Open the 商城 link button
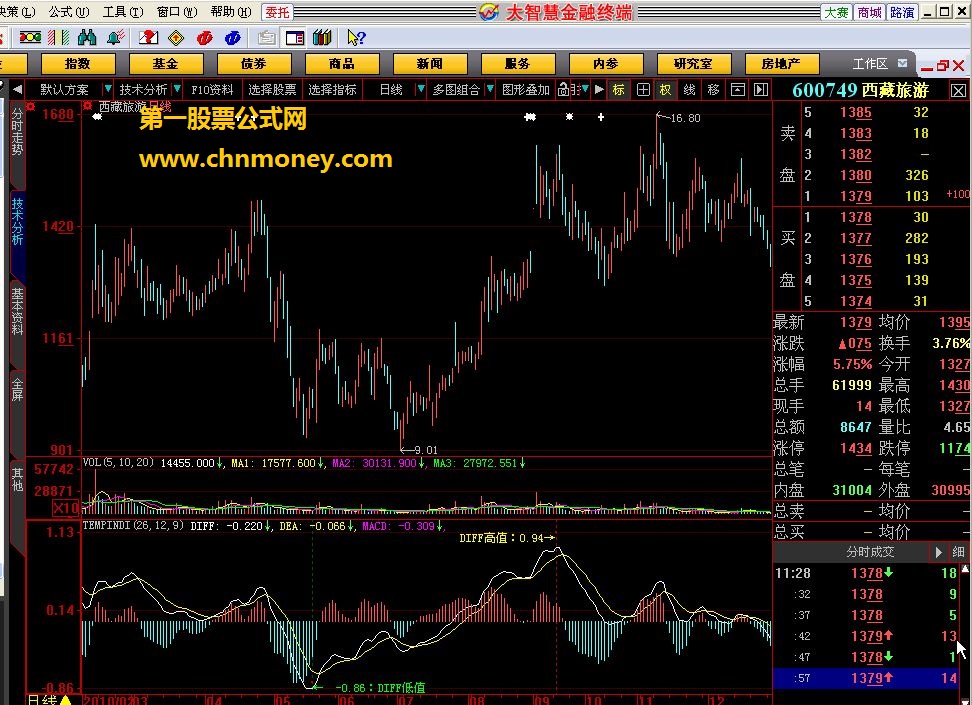The height and width of the screenshot is (705, 972). click(870, 12)
